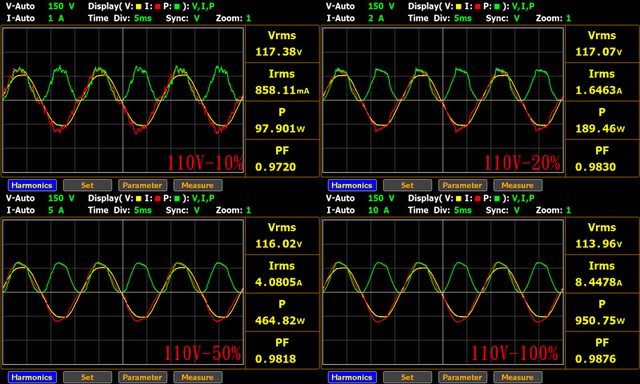Click the 10 A I-Auto range value

[x=378, y=210]
